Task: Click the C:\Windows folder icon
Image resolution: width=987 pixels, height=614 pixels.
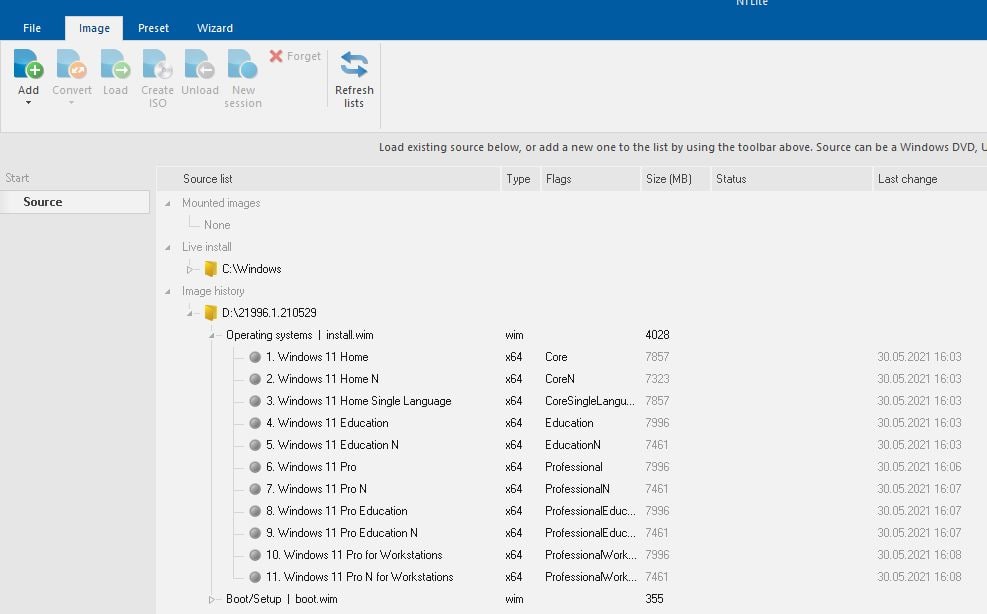Action: (x=211, y=269)
